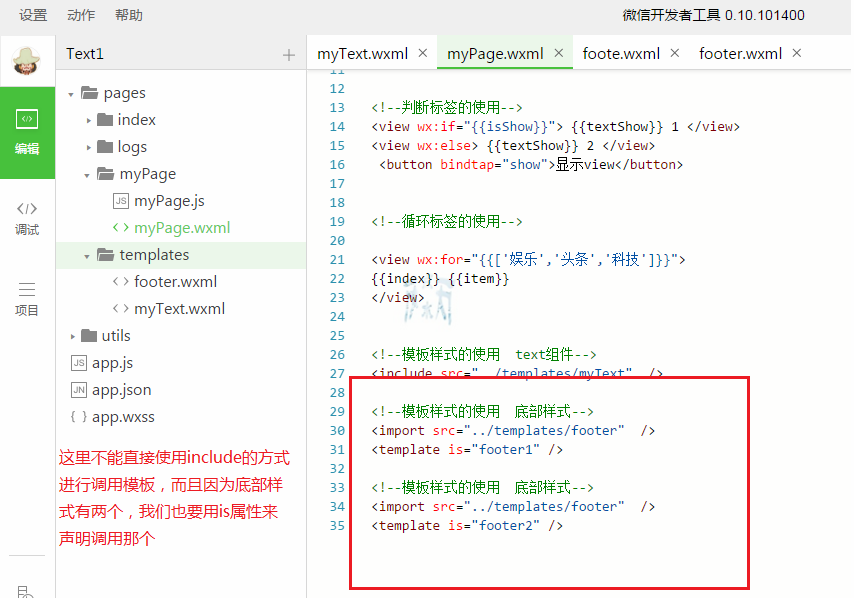The width and height of the screenshot is (854, 598).
Task: Open the 帮助 menu
Action: coord(129,15)
